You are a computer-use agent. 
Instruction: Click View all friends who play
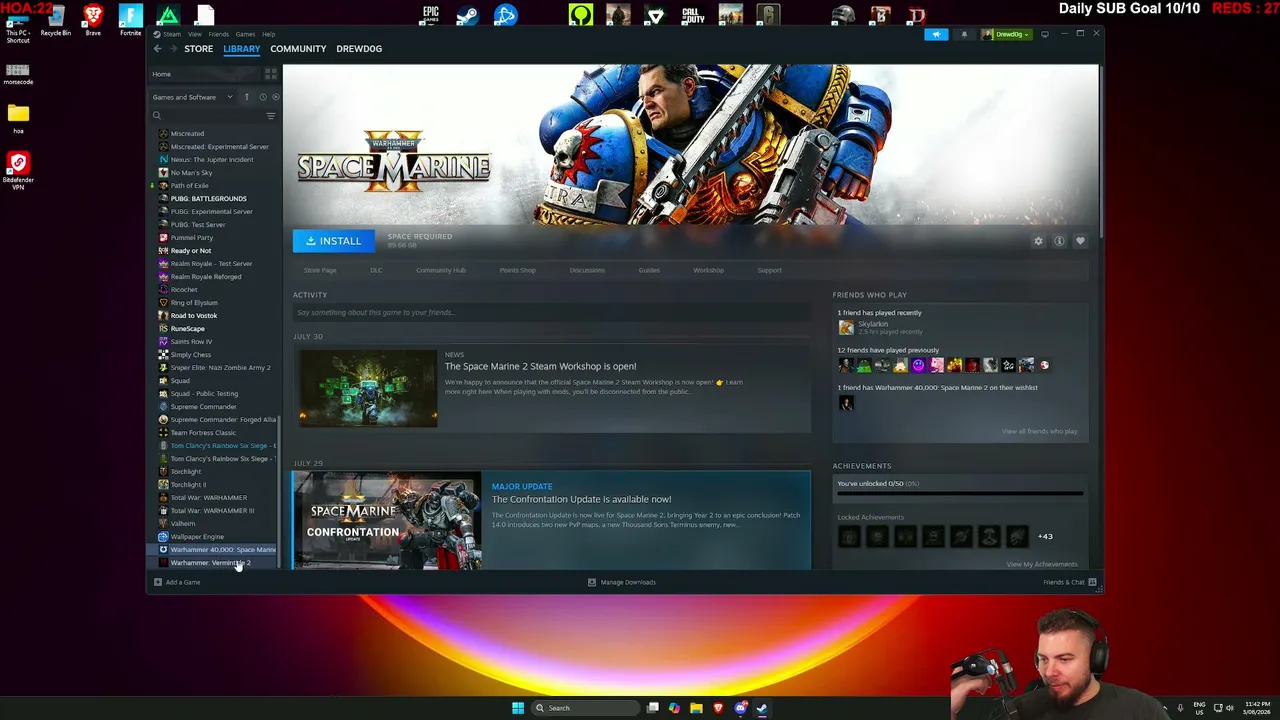1039,431
